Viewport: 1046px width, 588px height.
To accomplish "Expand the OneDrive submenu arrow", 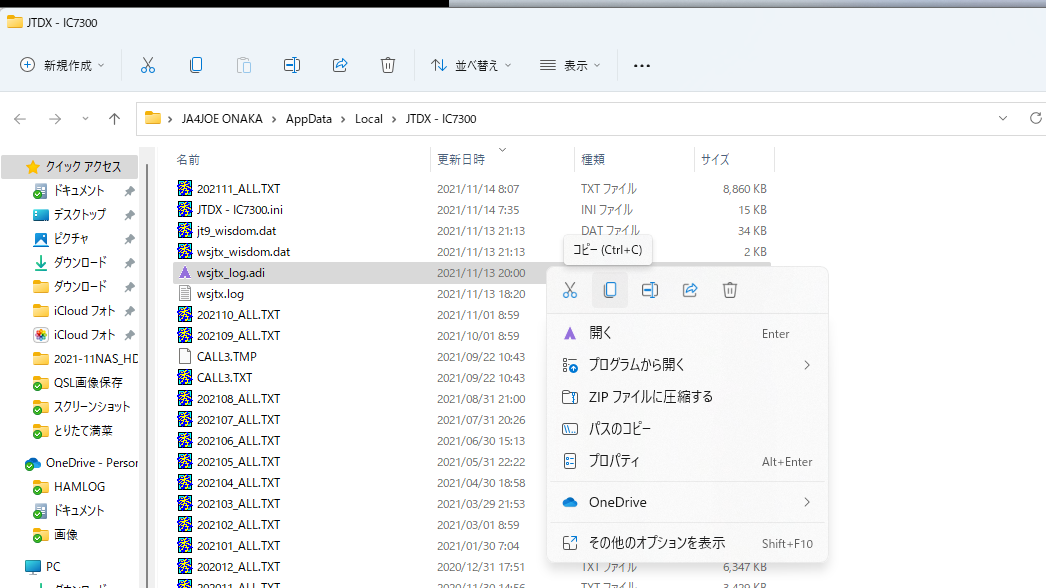I will tap(807, 502).
